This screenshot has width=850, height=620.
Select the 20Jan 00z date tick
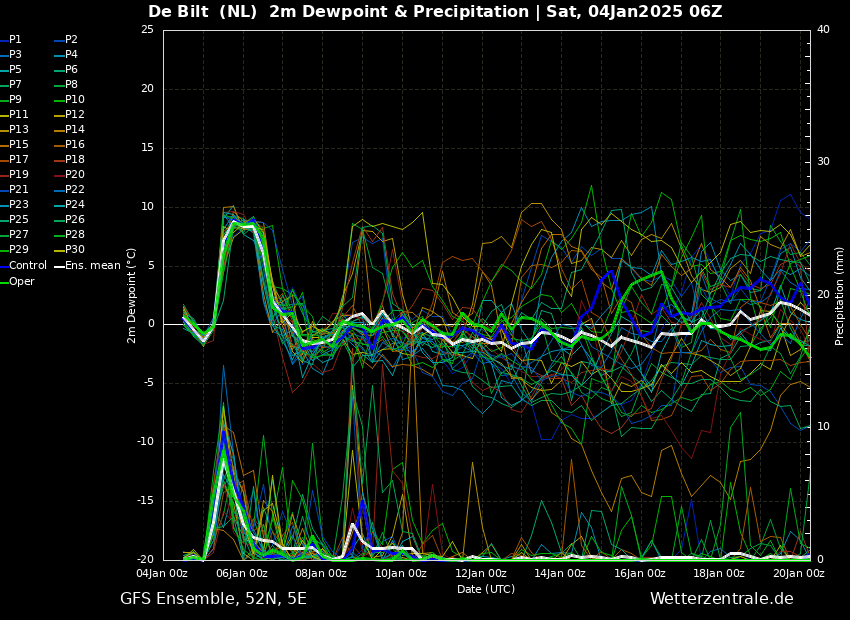coord(798,573)
